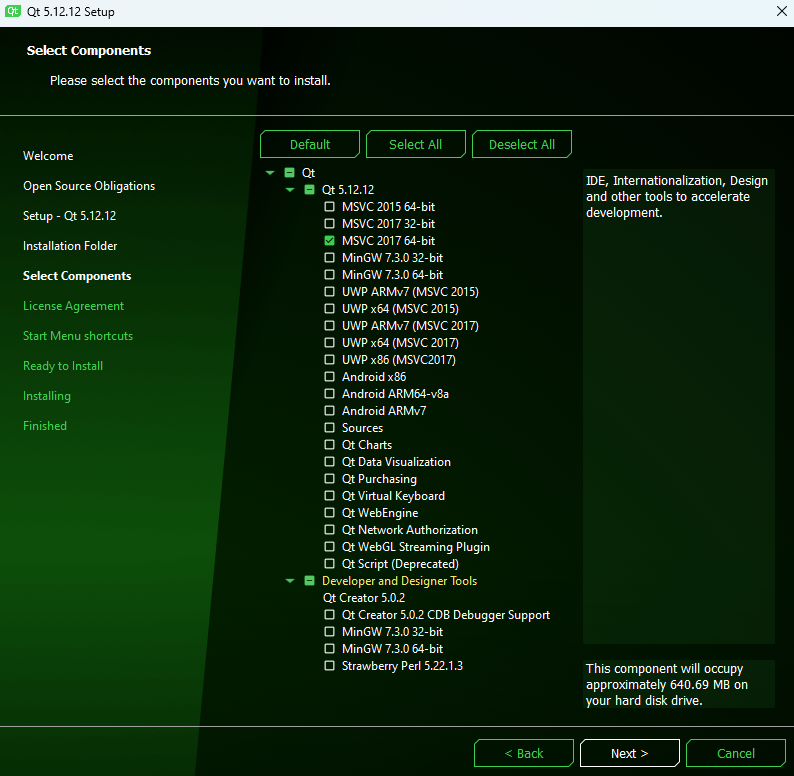Check the Qt Network Authorization checkbox
Image resolution: width=794 pixels, height=776 pixels.
(329, 530)
